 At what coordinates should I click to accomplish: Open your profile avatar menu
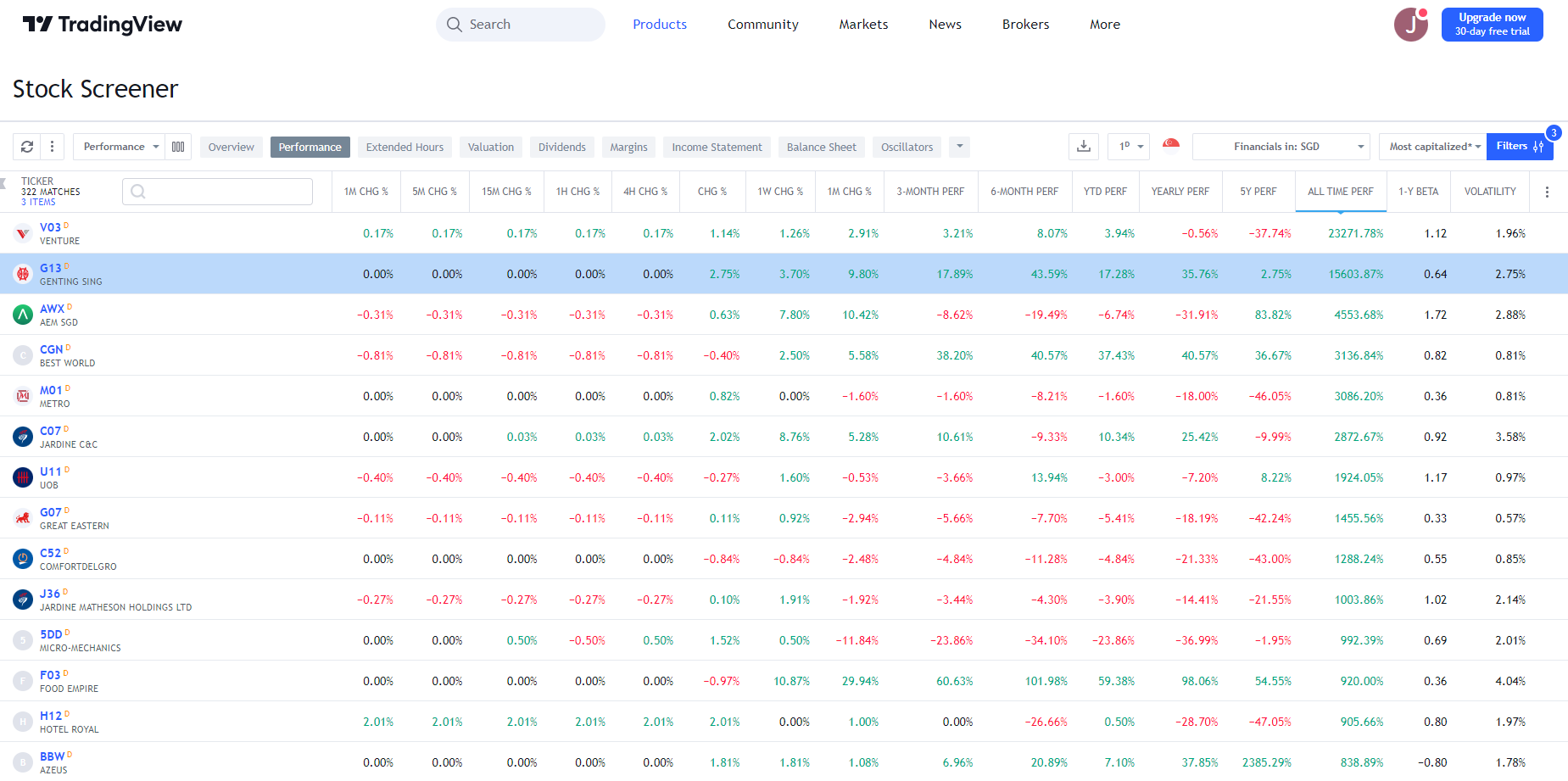[x=1410, y=24]
